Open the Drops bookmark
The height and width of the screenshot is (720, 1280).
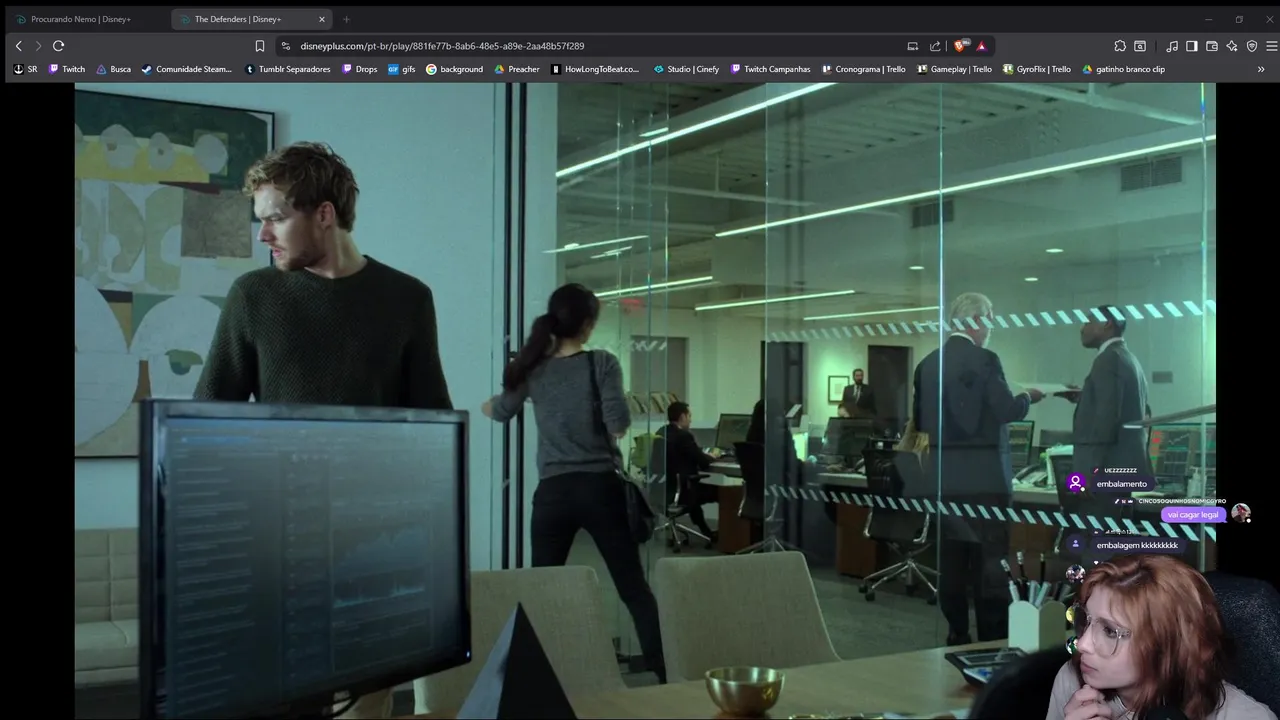pos(359,69)
